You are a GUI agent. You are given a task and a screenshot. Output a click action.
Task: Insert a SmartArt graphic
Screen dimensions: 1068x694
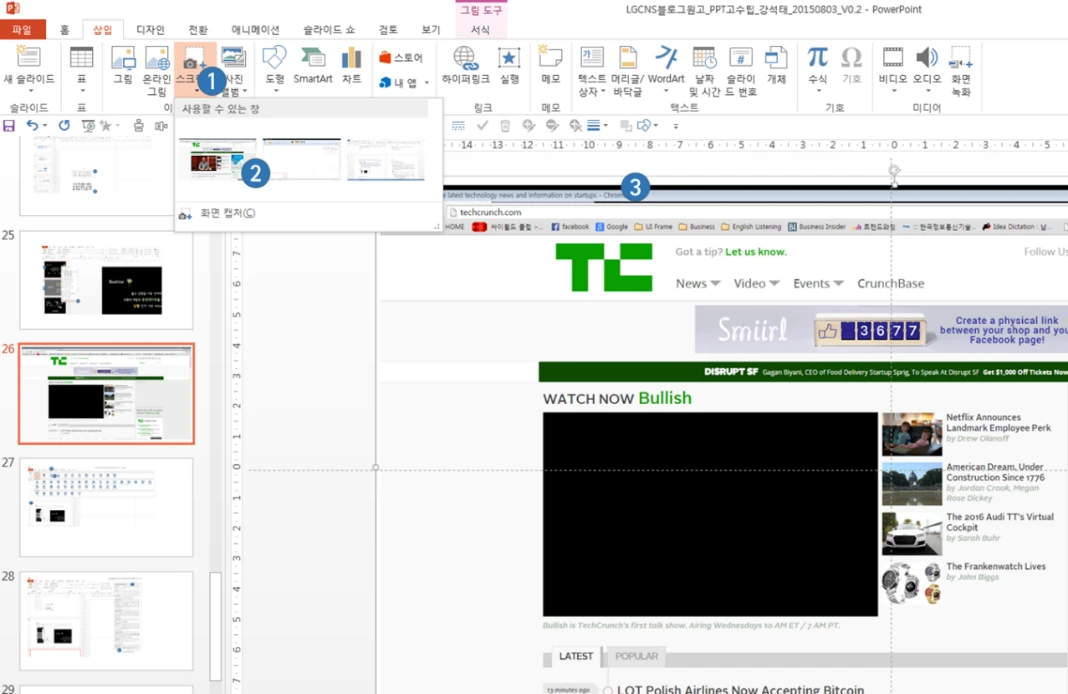click(x=313, y=65)
